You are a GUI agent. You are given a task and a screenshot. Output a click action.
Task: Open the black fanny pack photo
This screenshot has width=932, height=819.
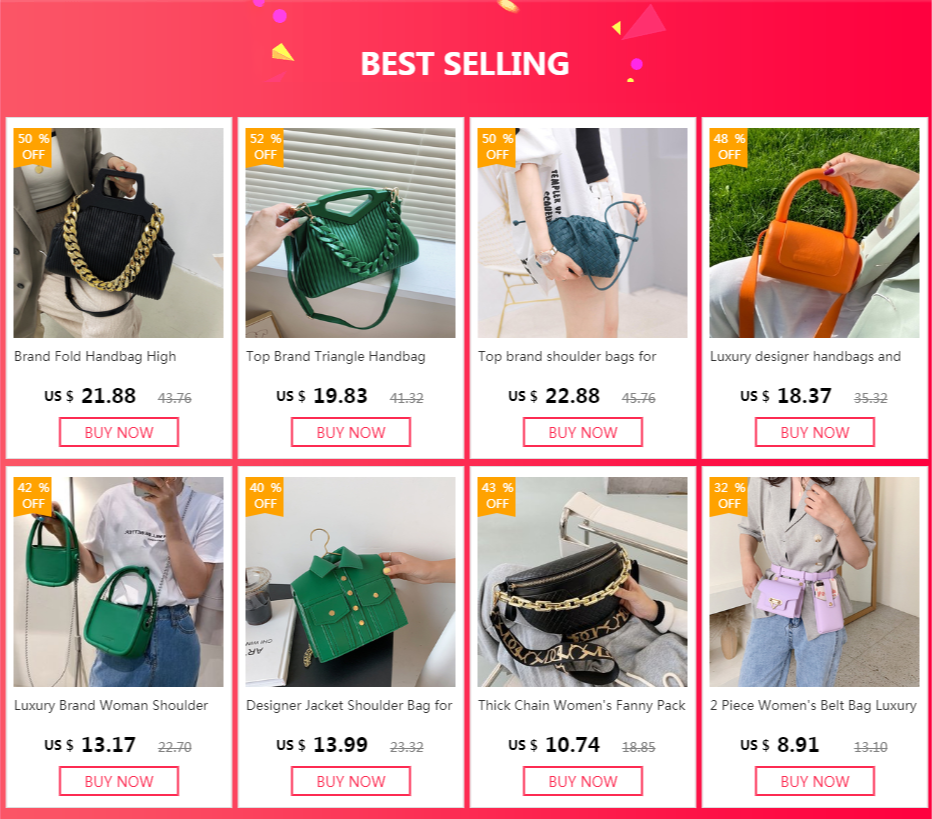tap(582, 582)
